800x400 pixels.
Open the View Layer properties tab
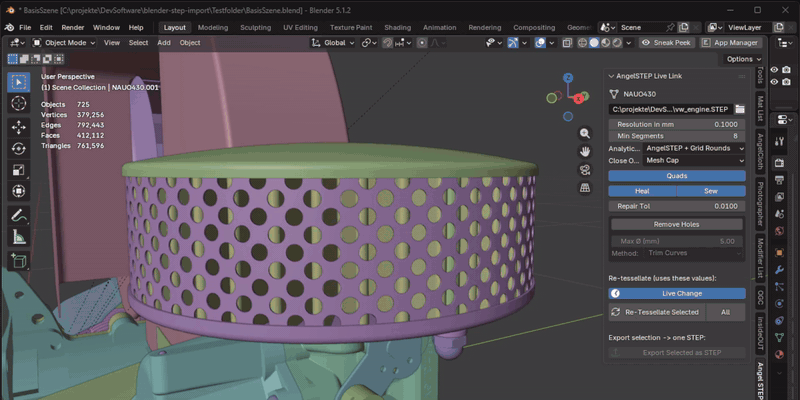tap(779, 197)
